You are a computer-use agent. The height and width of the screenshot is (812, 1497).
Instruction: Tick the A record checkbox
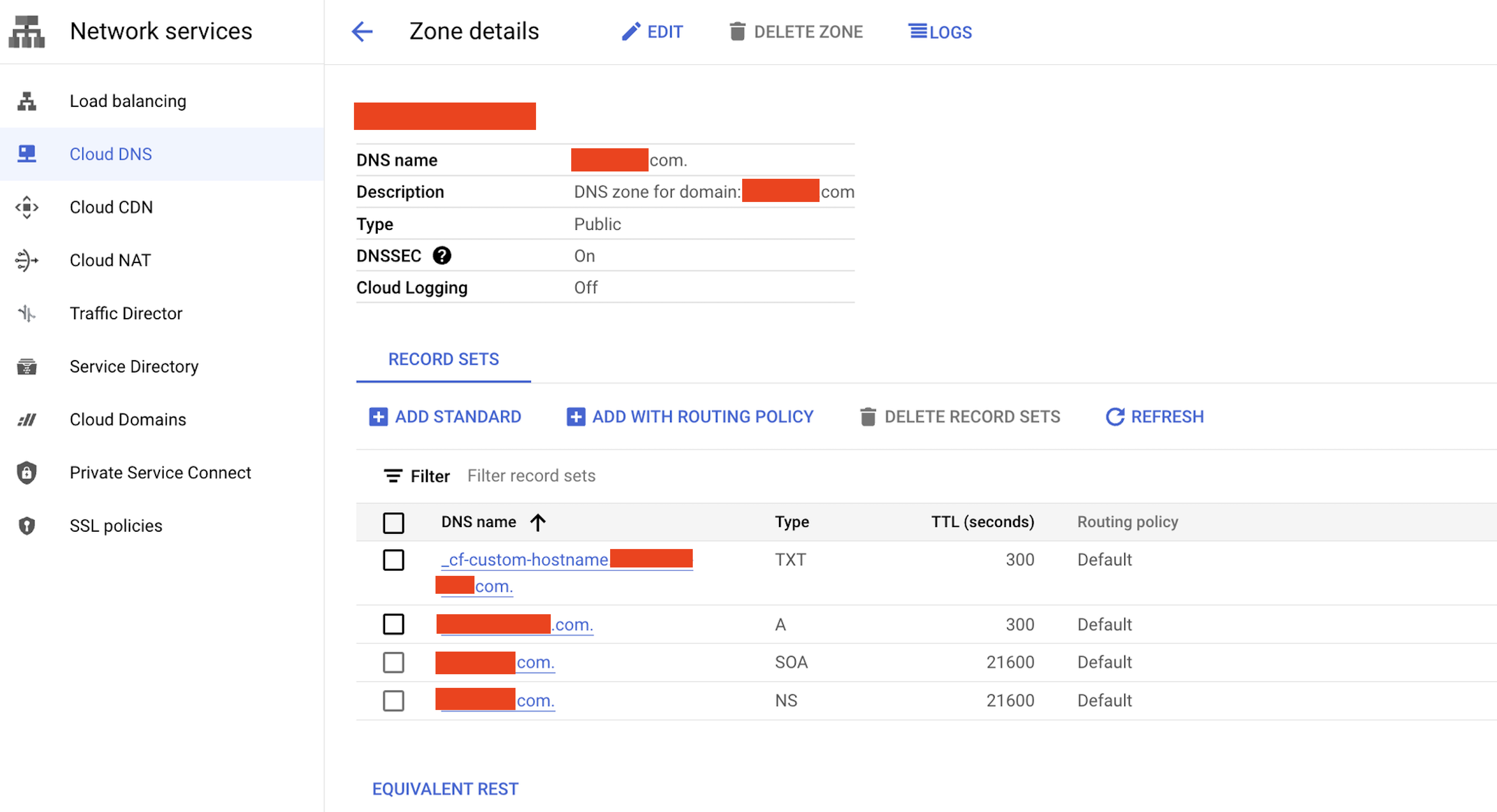(x=393, y=624)
